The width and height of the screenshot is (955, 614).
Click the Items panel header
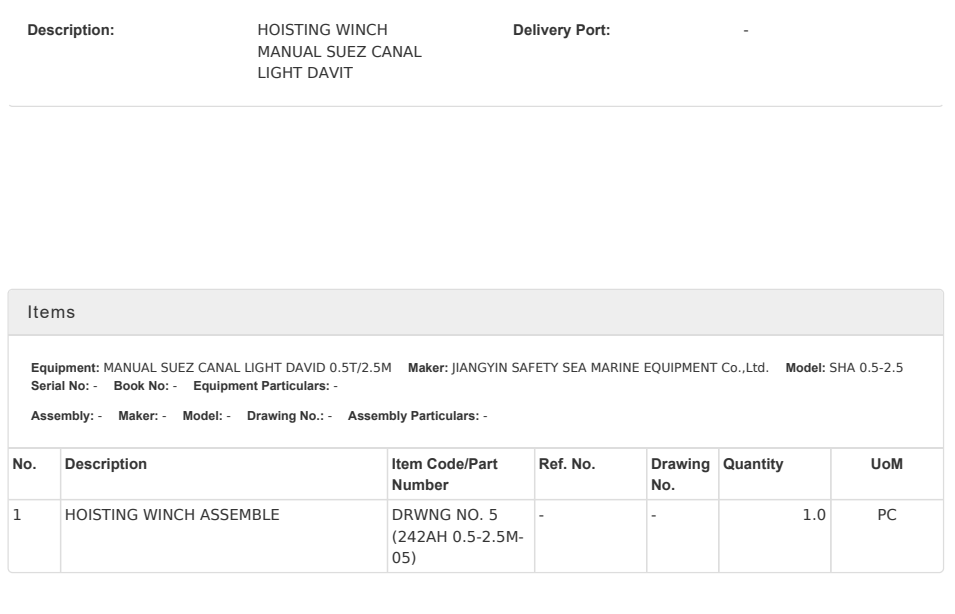click(x=51, y=313)
